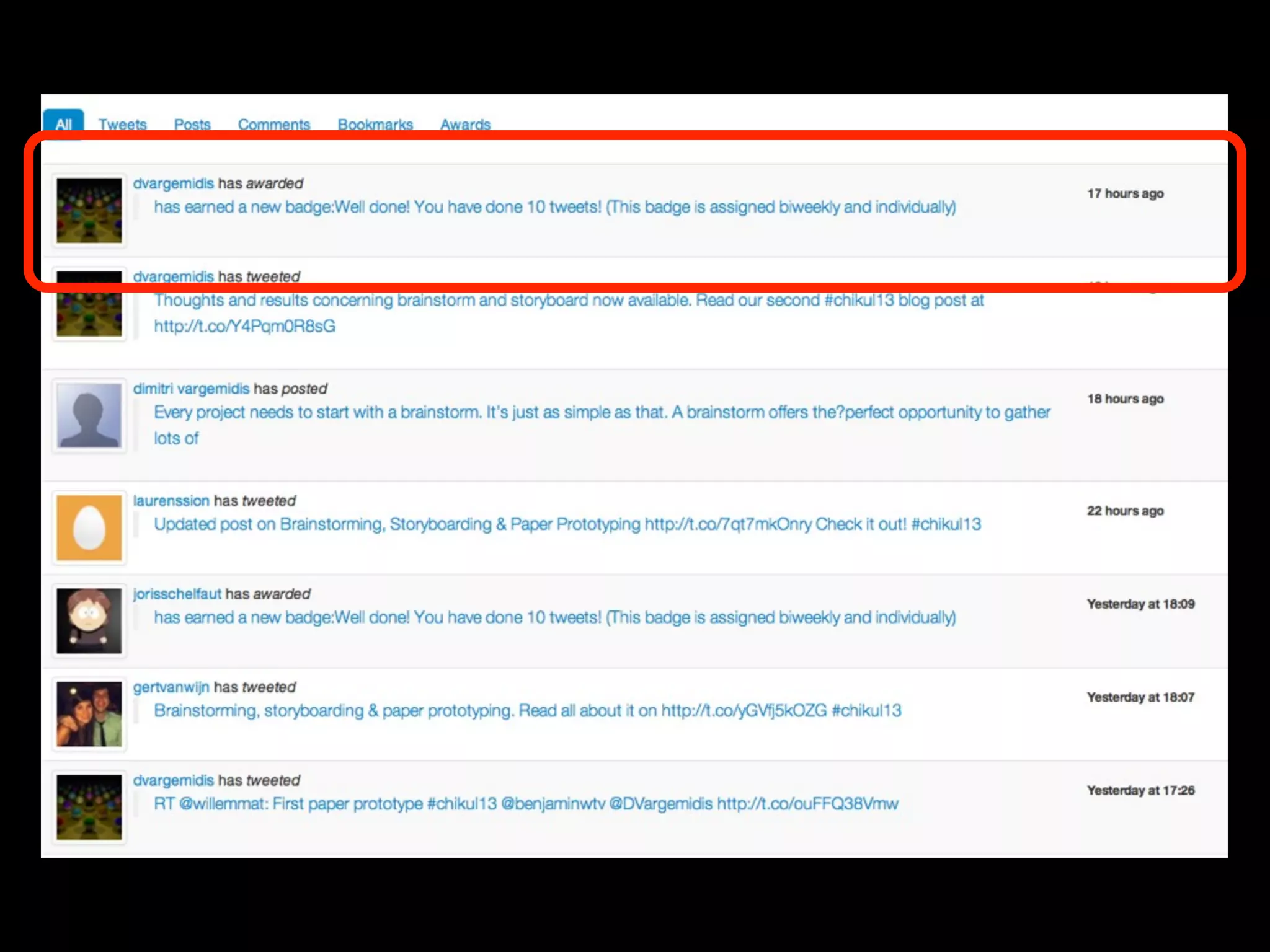Open the Bookmarks tab
This screenshot has width=1270, height=952.
pyautogui.click(x=375, y=124)
